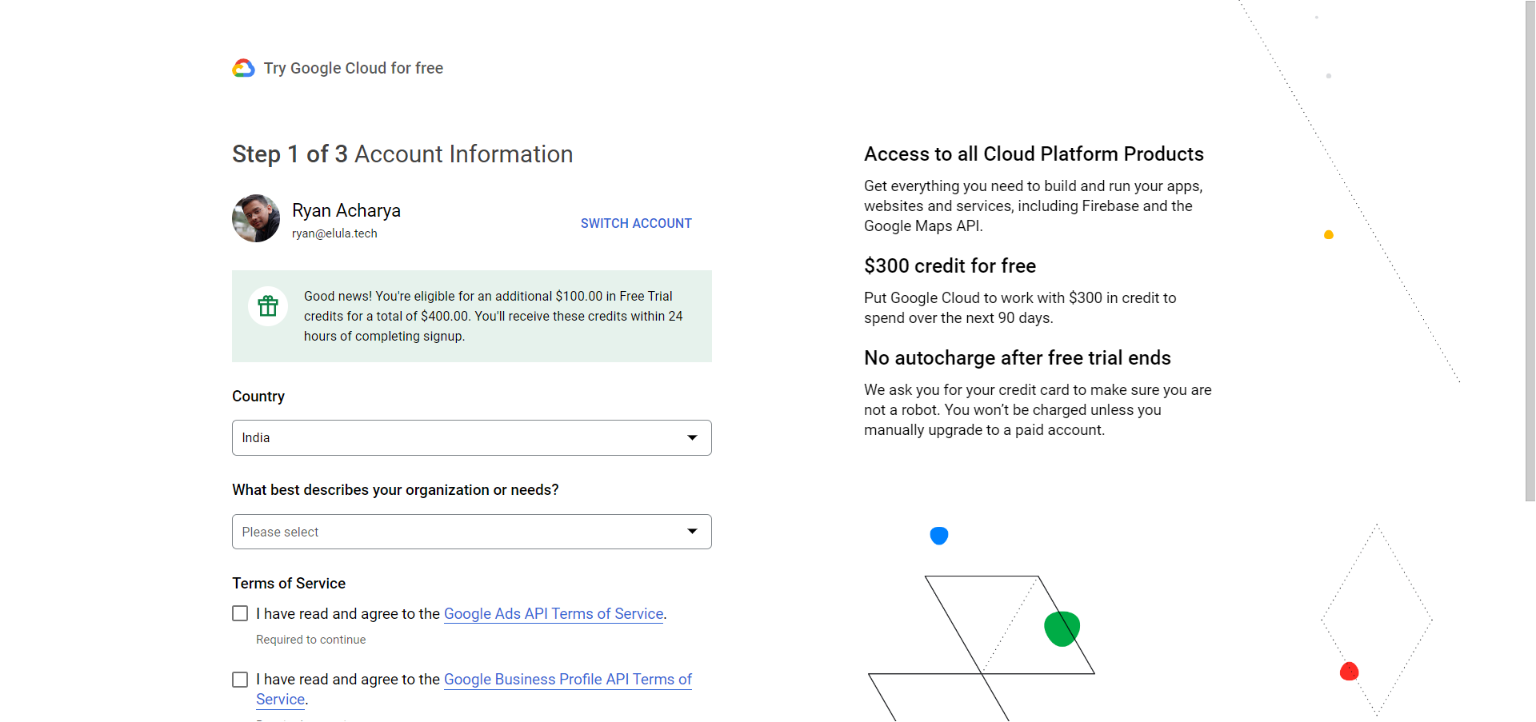This screenshot has width=1536, height=722.
Task: Click Ryan Acharya's profile photo
Action: 256,218
